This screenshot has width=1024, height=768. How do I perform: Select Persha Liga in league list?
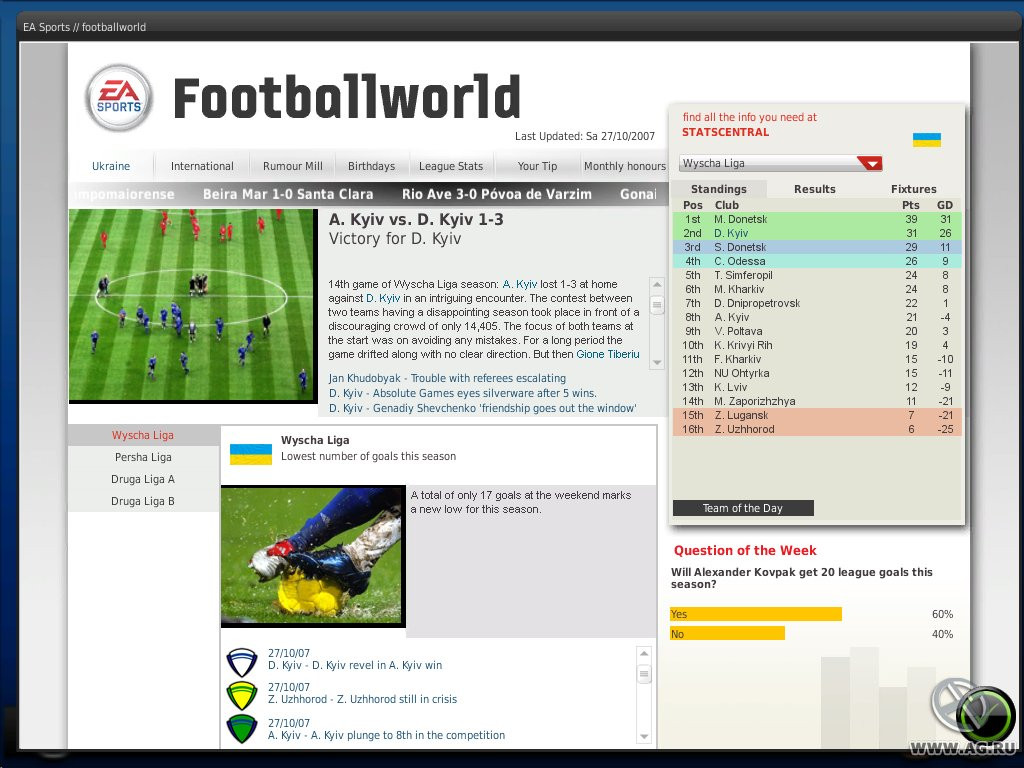pos(143,457)
